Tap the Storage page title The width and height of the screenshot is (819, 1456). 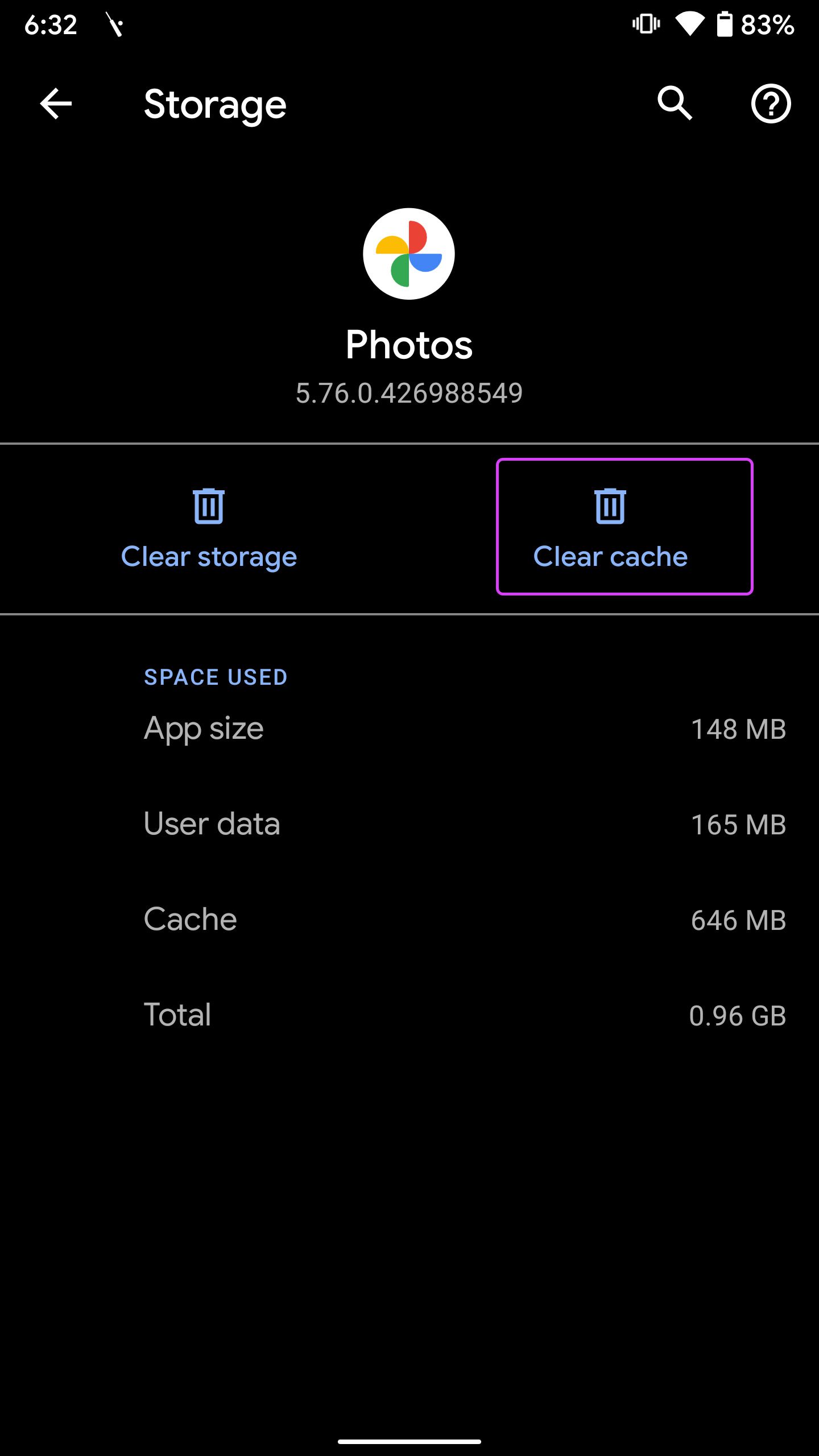215,106
